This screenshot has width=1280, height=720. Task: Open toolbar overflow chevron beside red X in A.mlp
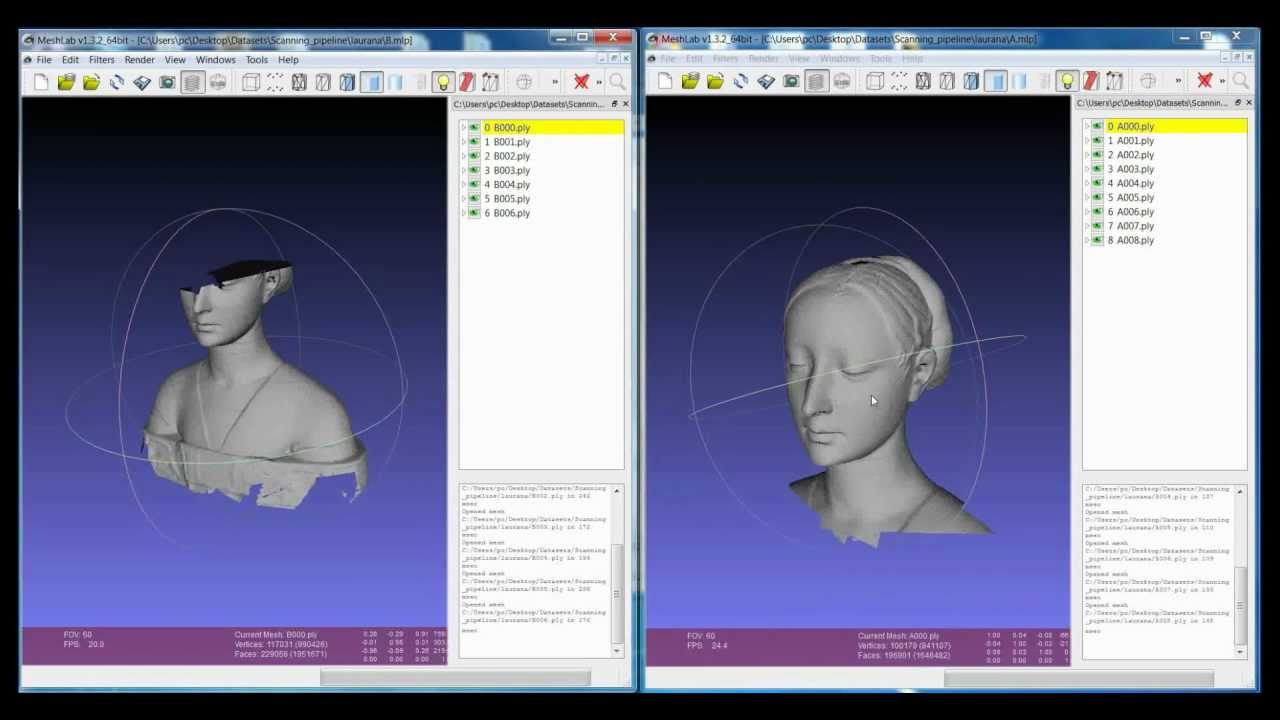(1222, 81)
